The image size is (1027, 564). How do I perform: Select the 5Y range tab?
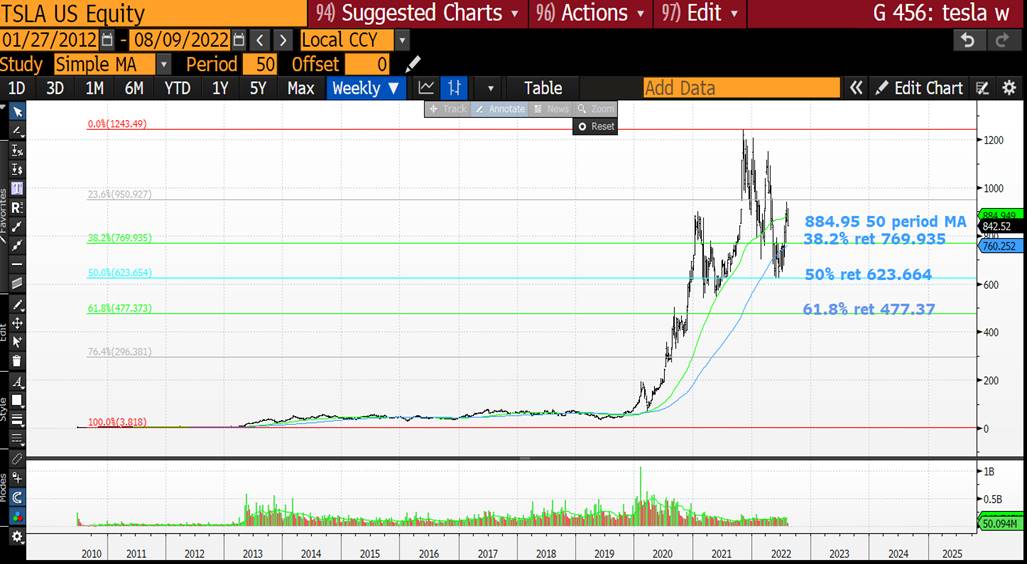point(257,88)
